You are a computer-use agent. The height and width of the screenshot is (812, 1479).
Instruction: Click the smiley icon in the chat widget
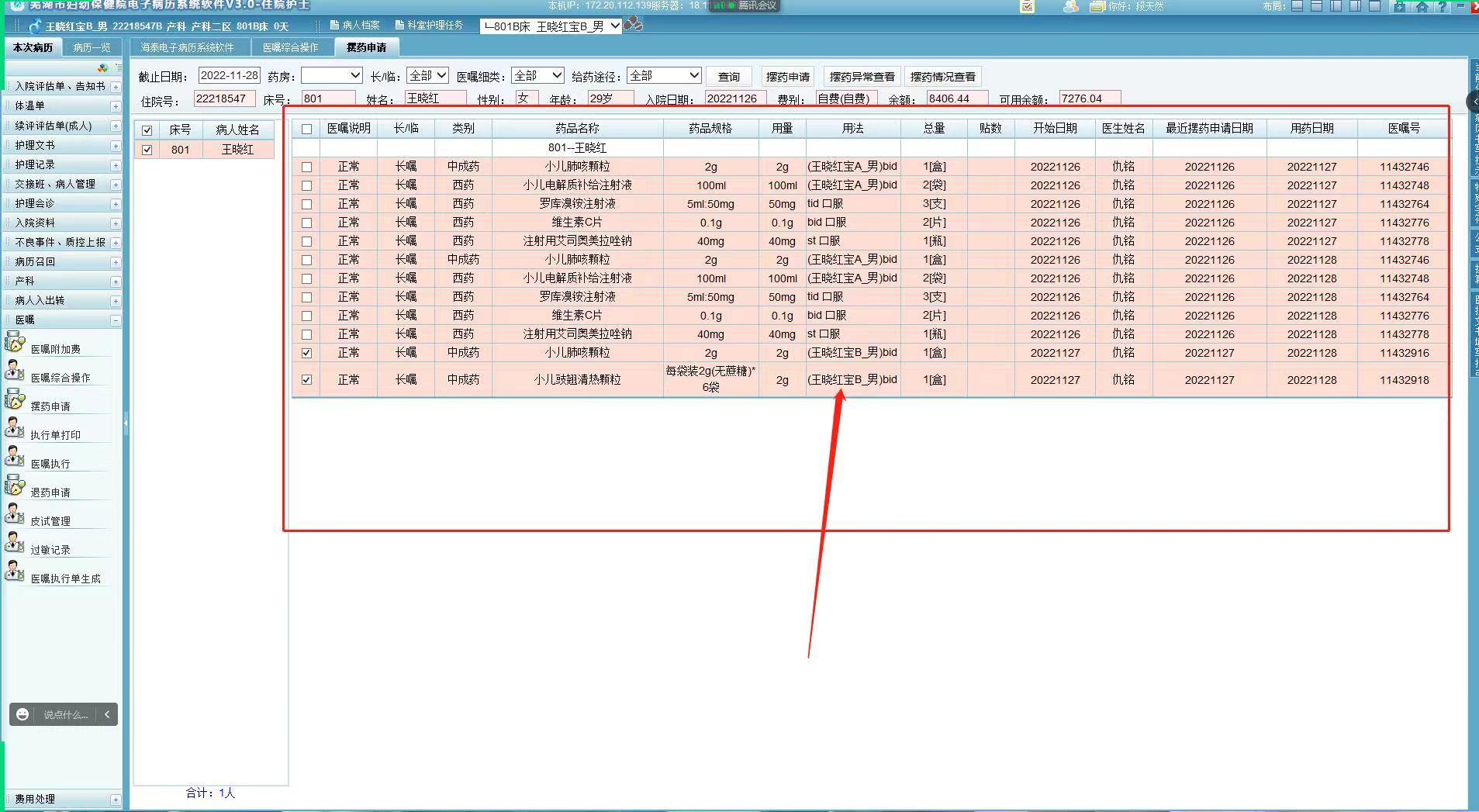[22, 714]
